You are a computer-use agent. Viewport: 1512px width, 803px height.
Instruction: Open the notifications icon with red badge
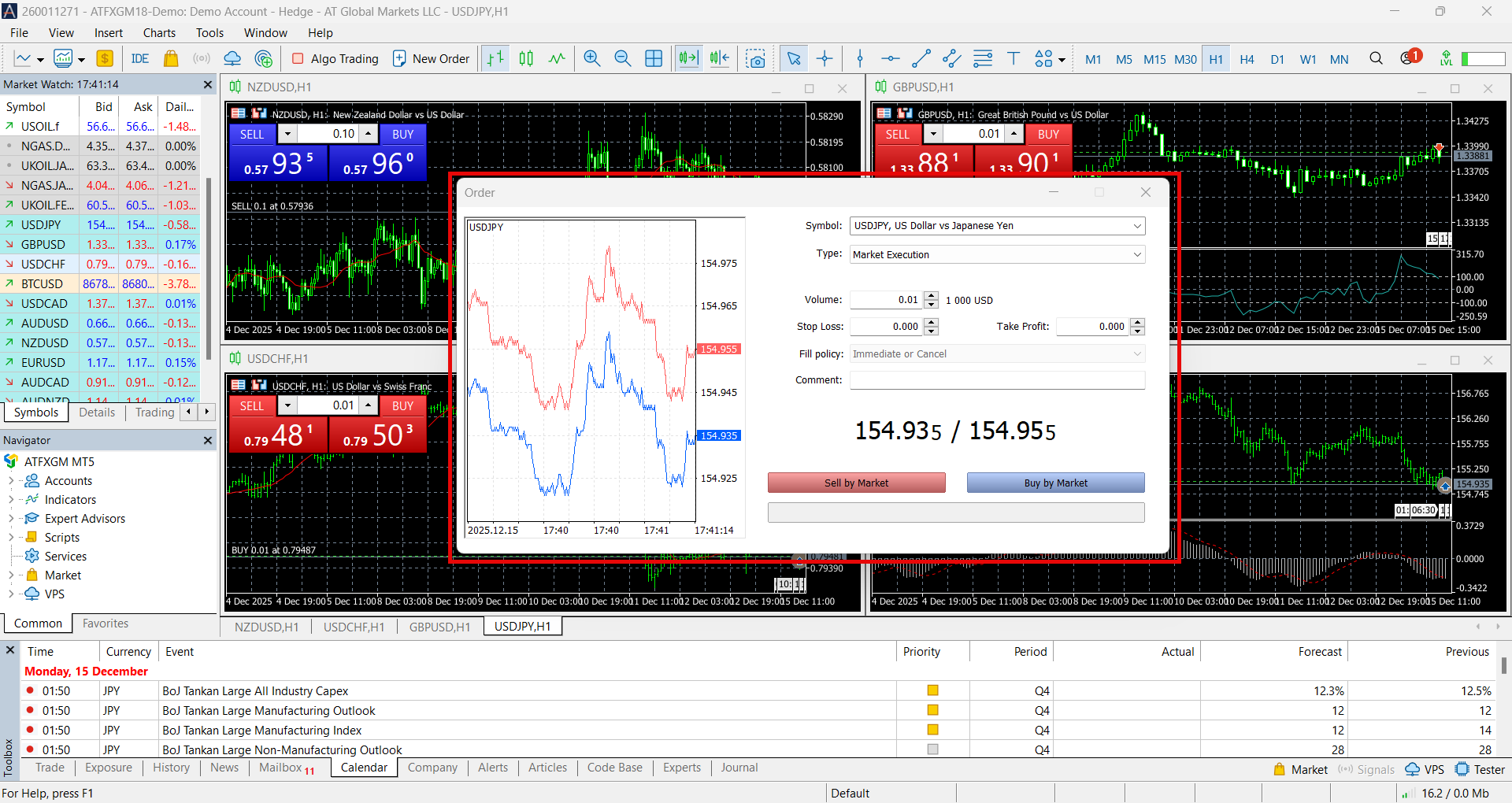pyautogui.click(x=1410, y=57)
